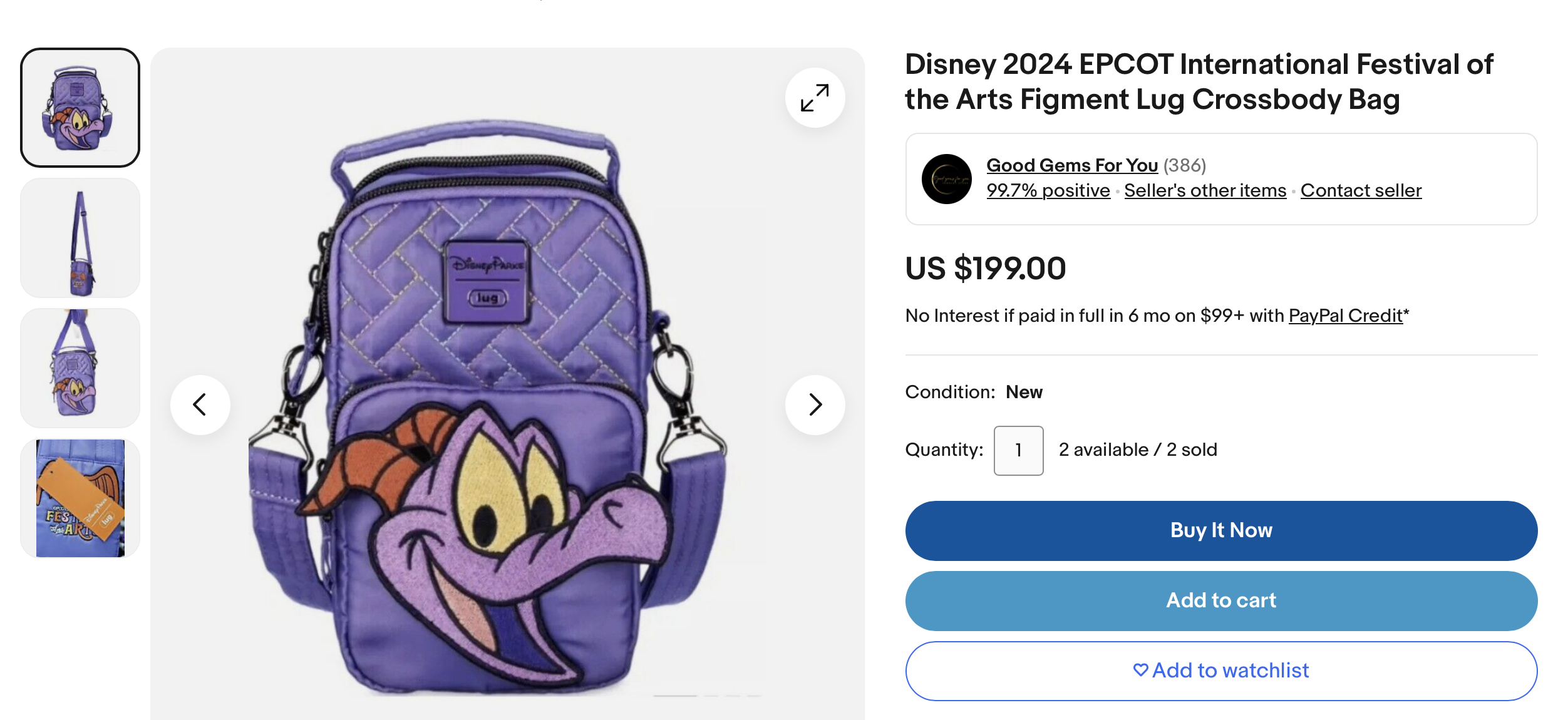Click the product title heading text
The image size is (1568, 720).
click(1199, 81)
